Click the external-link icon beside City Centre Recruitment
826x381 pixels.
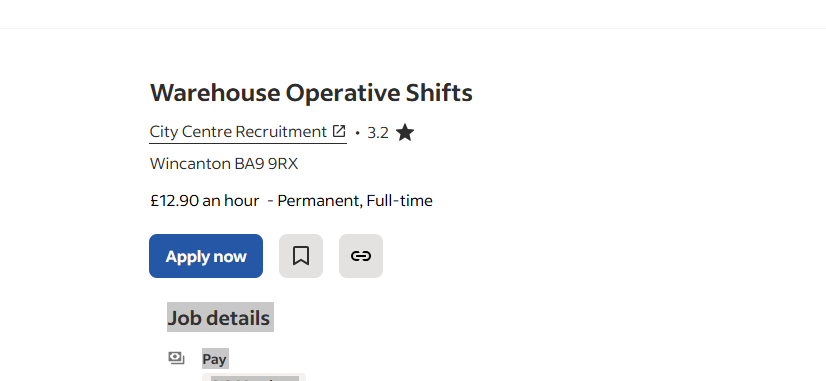point(339,131)
